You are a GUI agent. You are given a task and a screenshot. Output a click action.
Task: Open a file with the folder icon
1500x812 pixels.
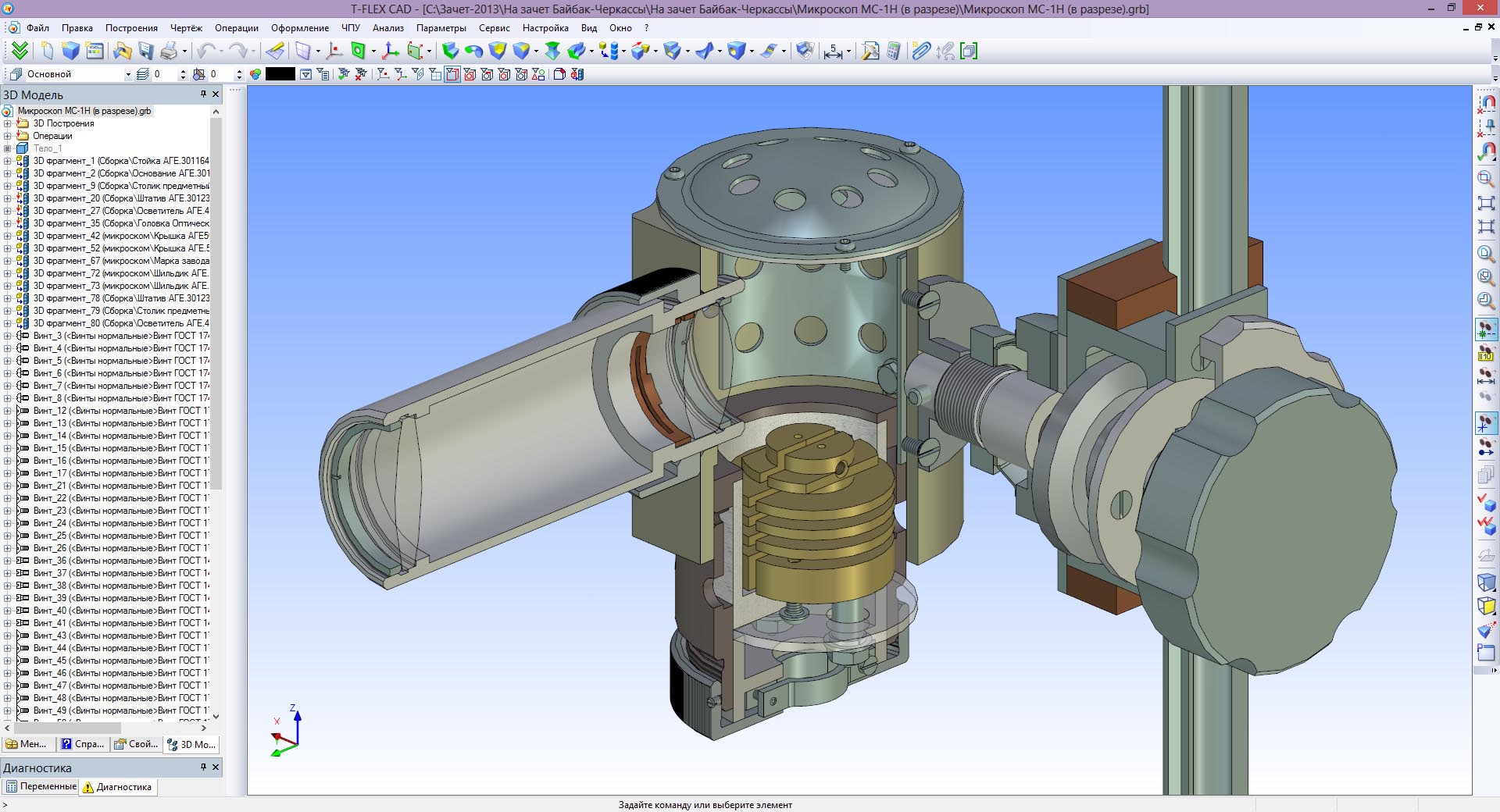[x=122, y=51]
